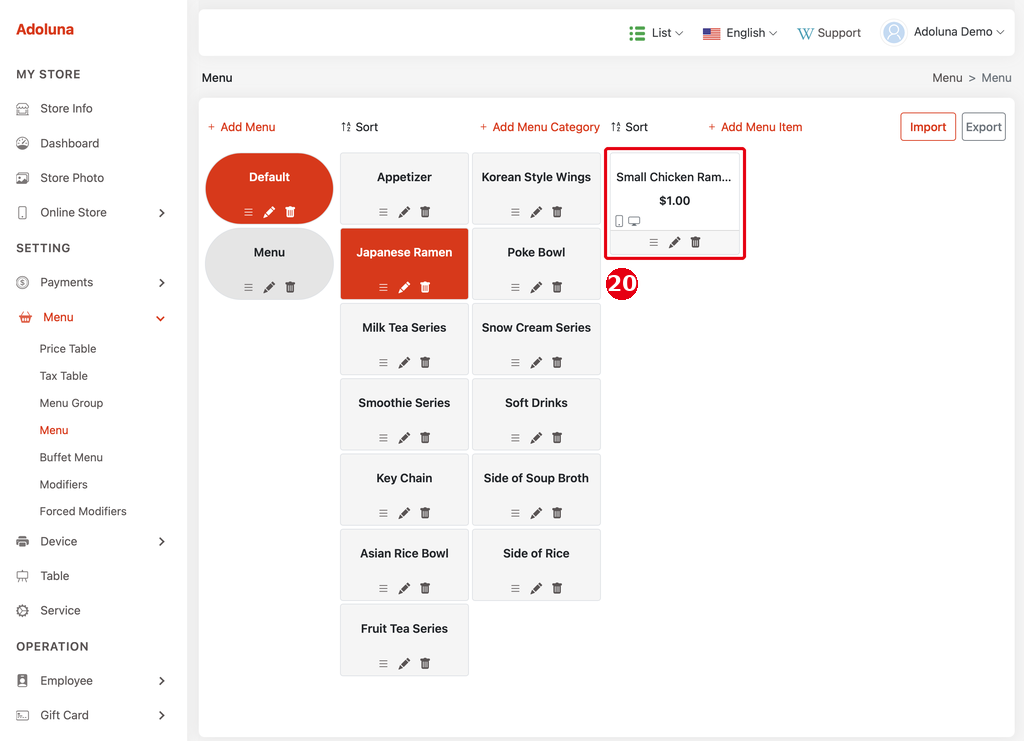Delete the Soft Drinks category
The width and height of the screenshot is (1024, 741).
point(557,437)
